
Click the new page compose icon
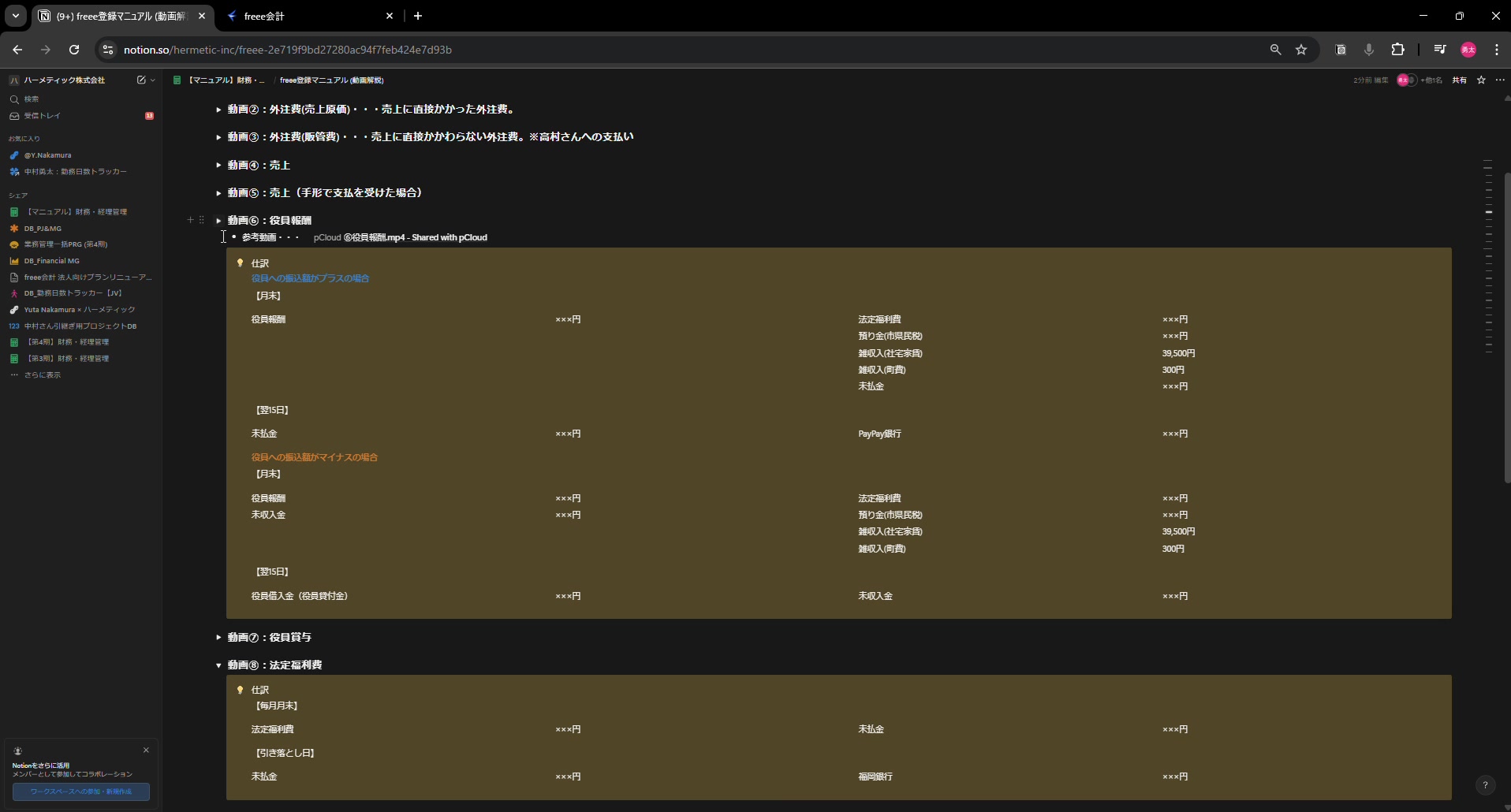point(141,80)
